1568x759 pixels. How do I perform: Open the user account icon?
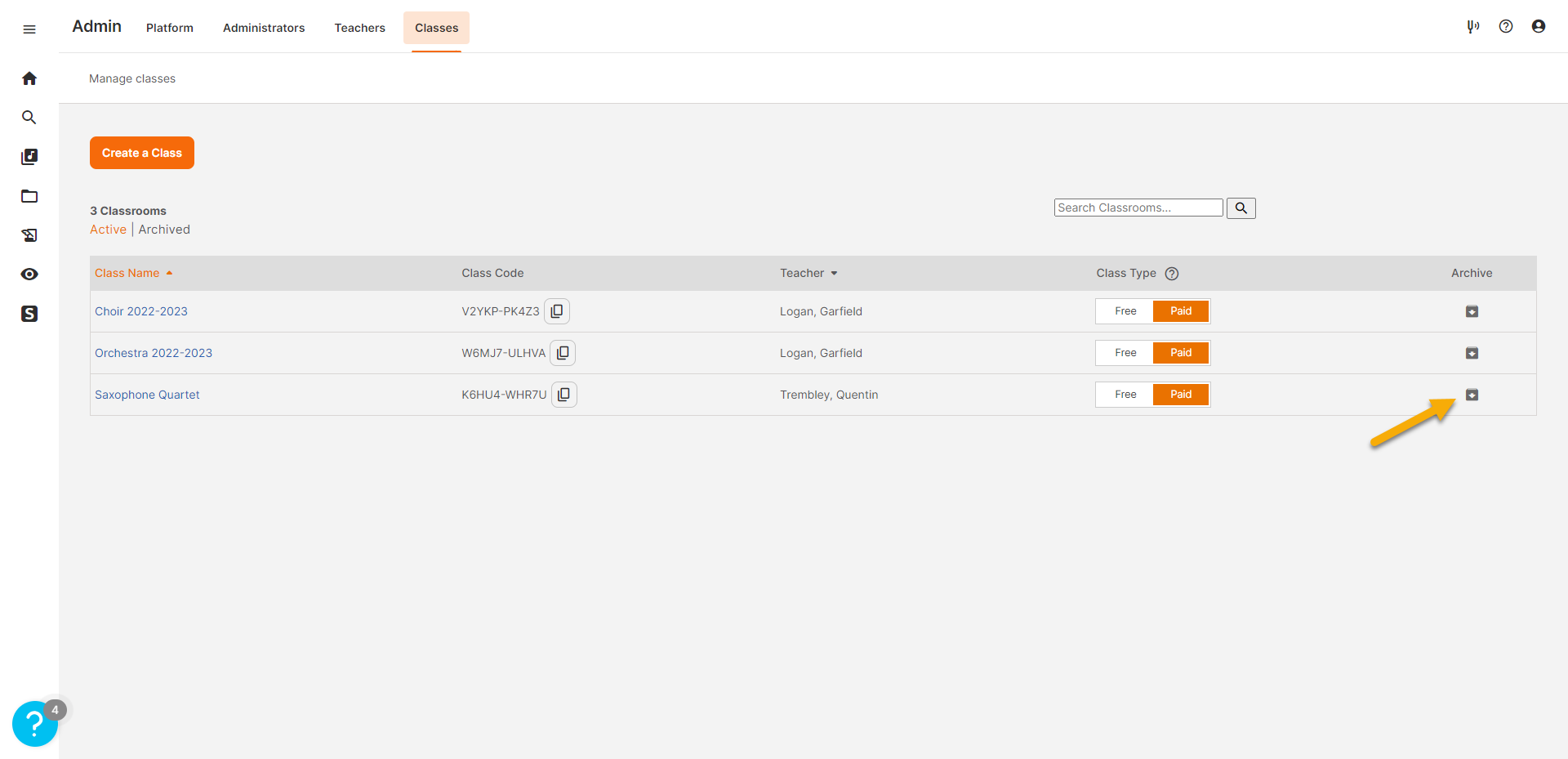tap(1539, 26)
